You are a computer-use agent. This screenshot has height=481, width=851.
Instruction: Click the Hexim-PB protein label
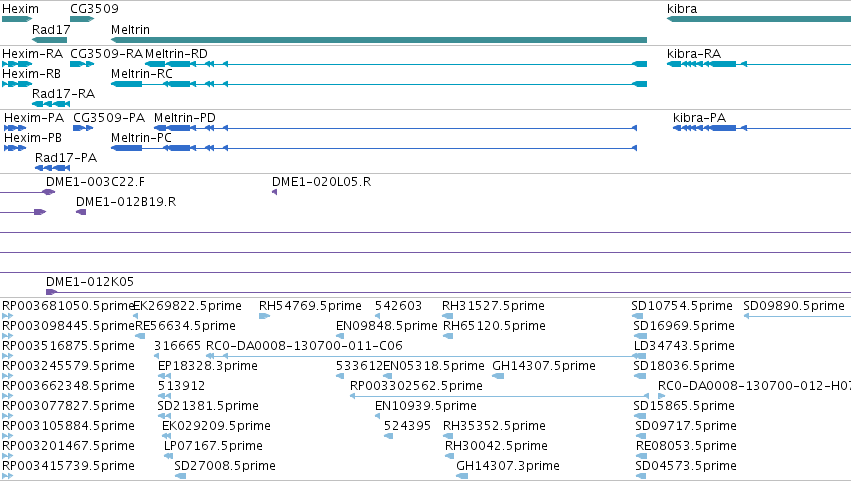click(33, 138)
